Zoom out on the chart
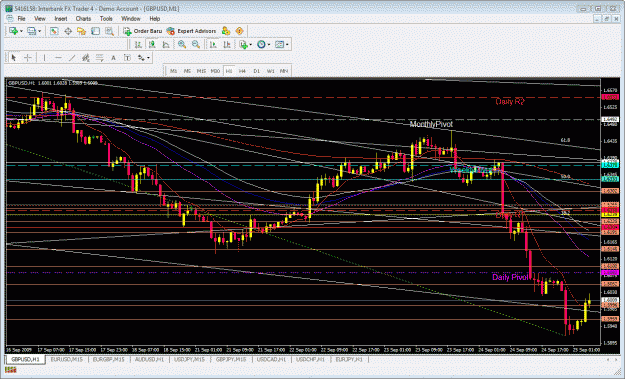This screenshot has width=625, height=379. click(196, 45)
